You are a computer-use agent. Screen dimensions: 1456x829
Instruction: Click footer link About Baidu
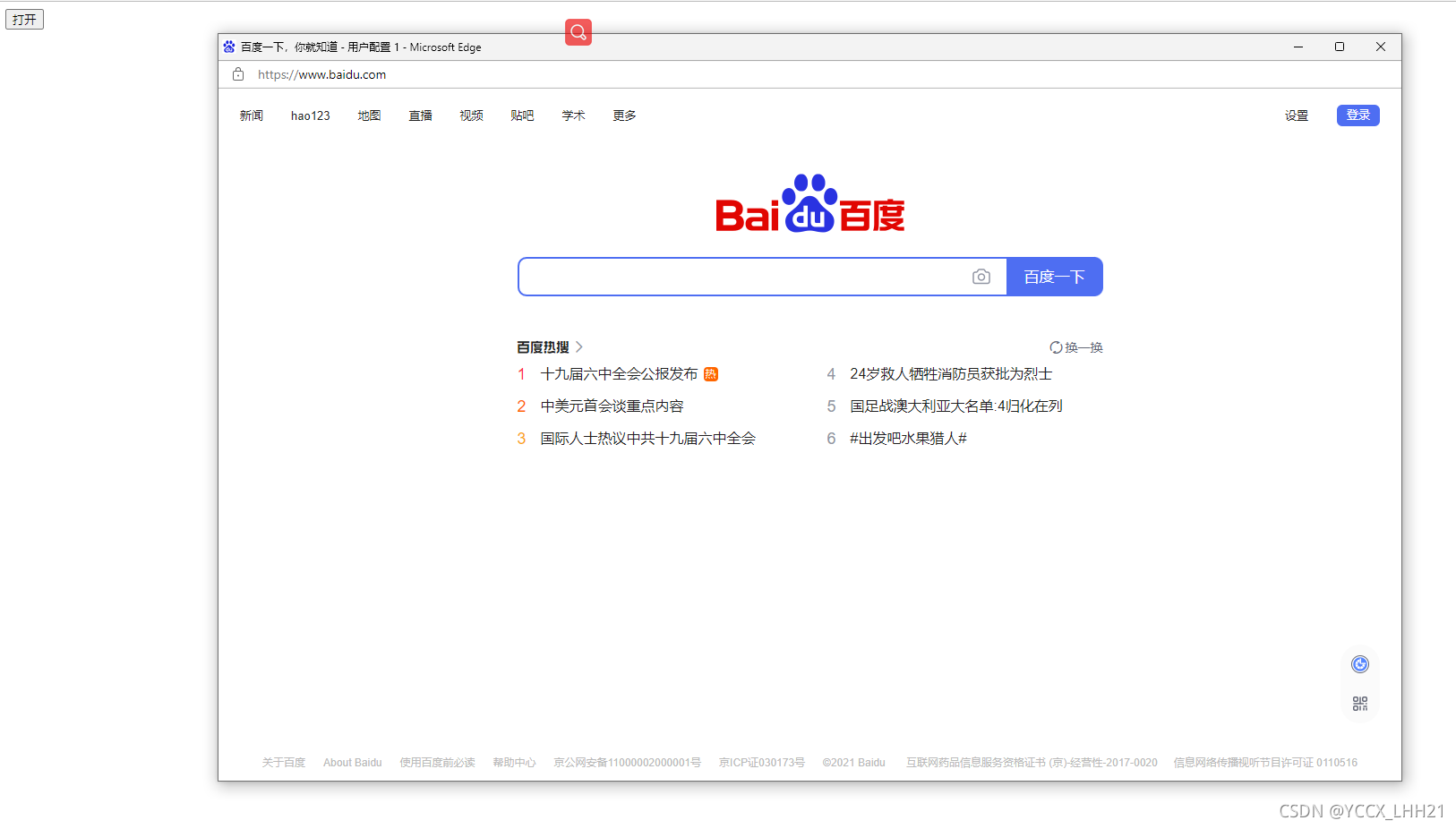(353, 763)
